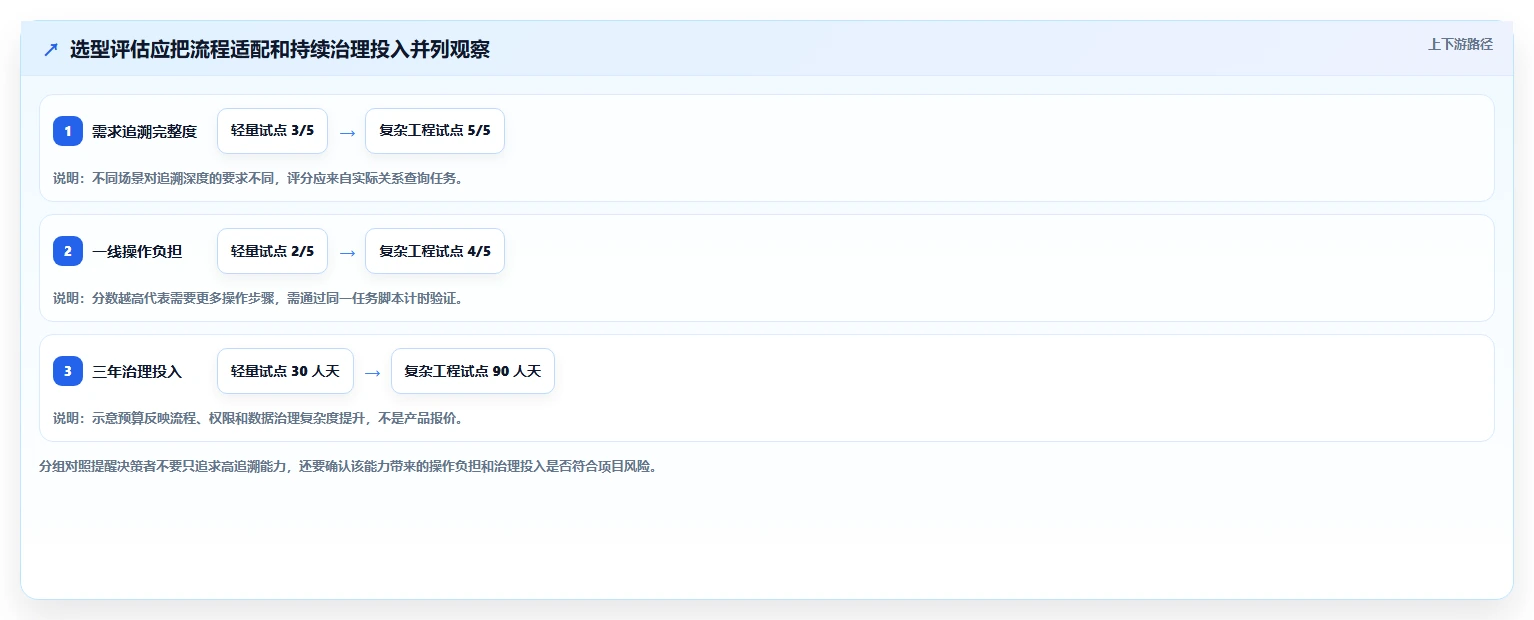1534x620 pixels.
Task: Click the arrow between 3/5 and 5/5 chips
Action: point(347,132)
